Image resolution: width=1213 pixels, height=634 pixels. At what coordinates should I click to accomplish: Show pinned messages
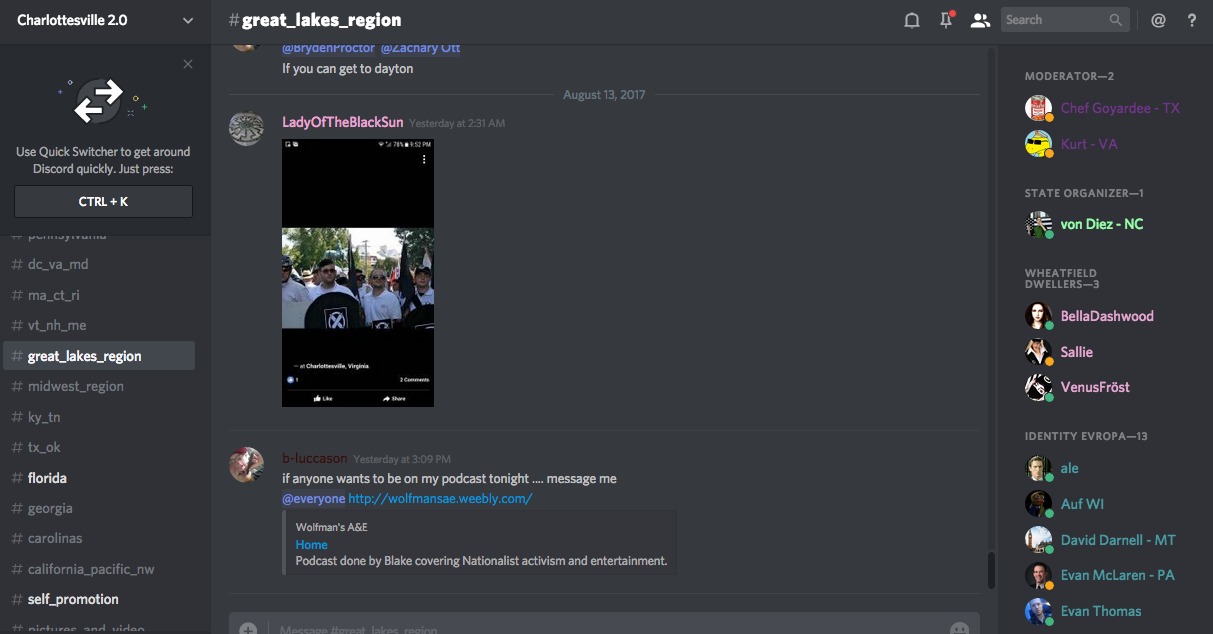(945, 20)
